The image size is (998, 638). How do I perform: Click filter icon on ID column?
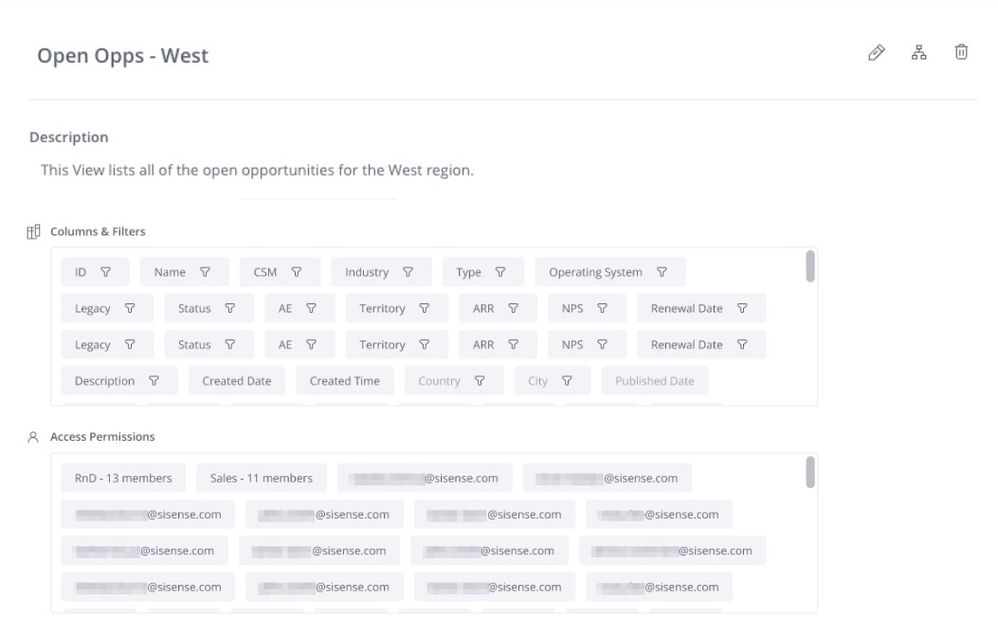(106, 272)
